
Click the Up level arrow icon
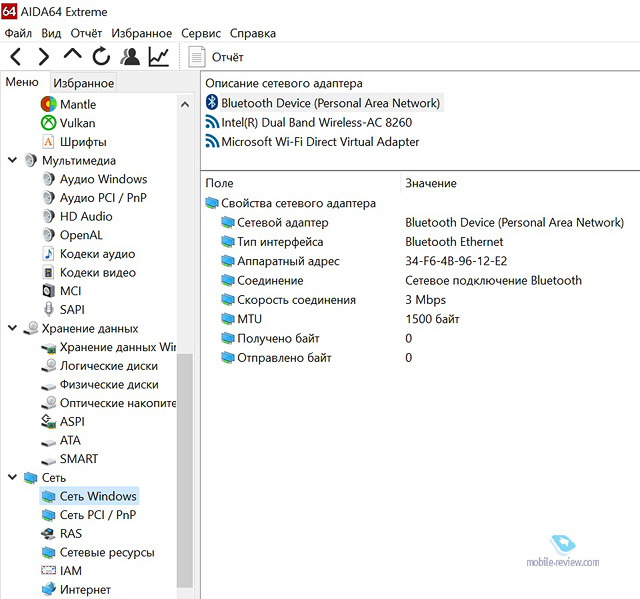coord(73,57)
